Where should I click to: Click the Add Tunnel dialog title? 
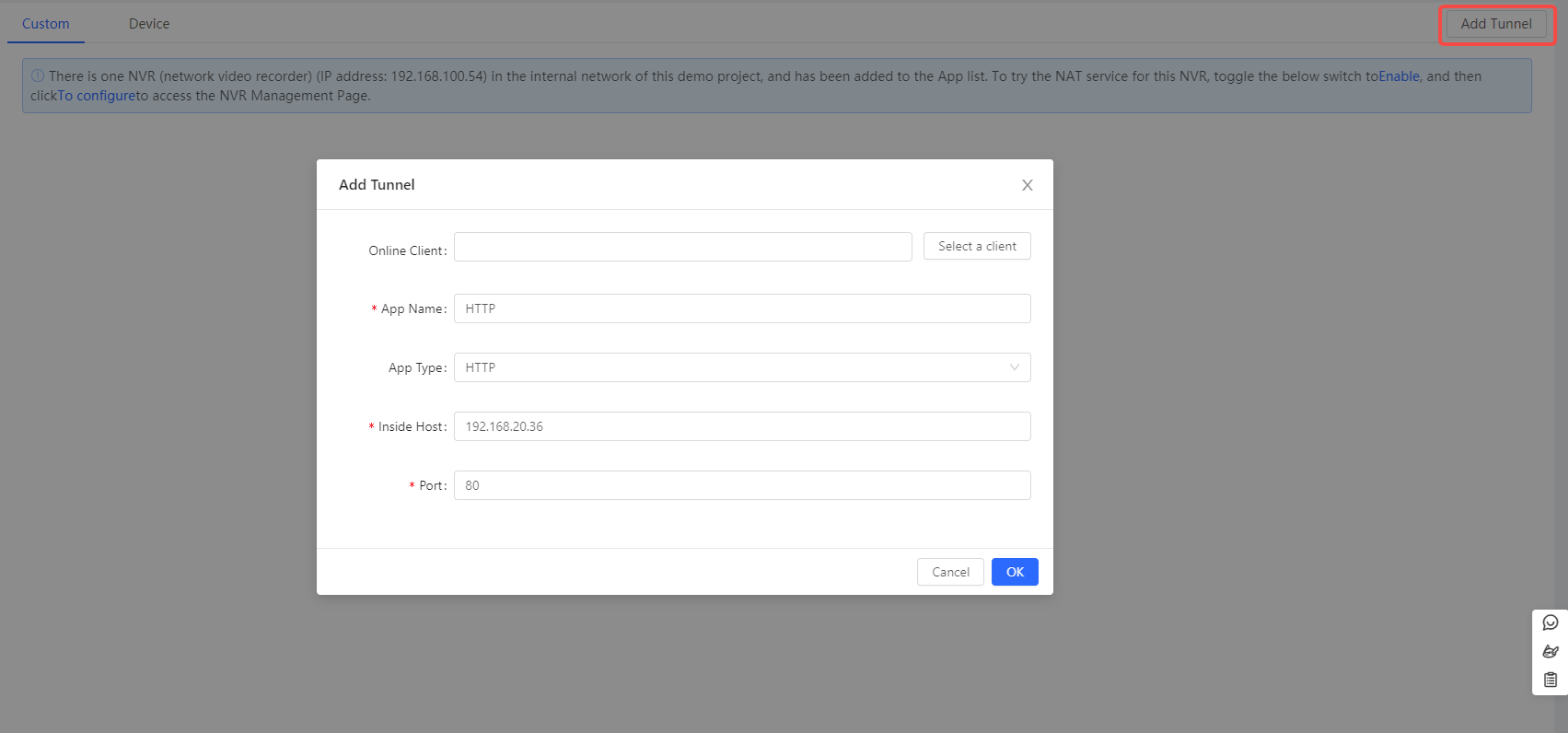(377, 185)
